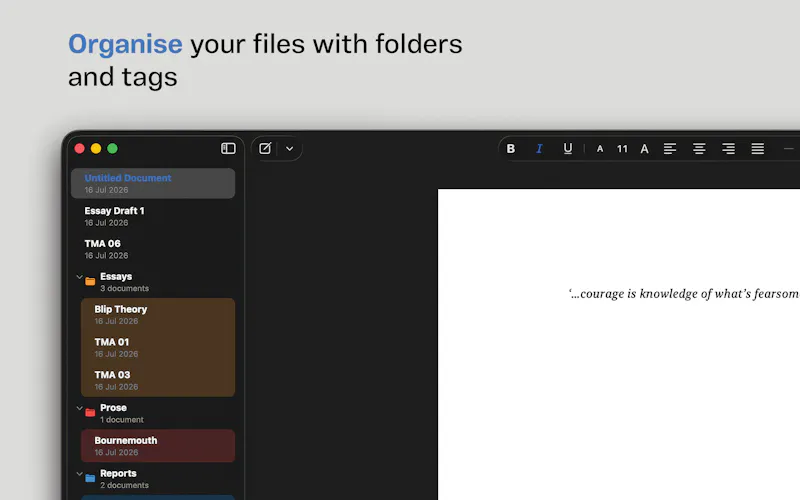Collapse the Prose folder chevron

(x=79, y=408)
